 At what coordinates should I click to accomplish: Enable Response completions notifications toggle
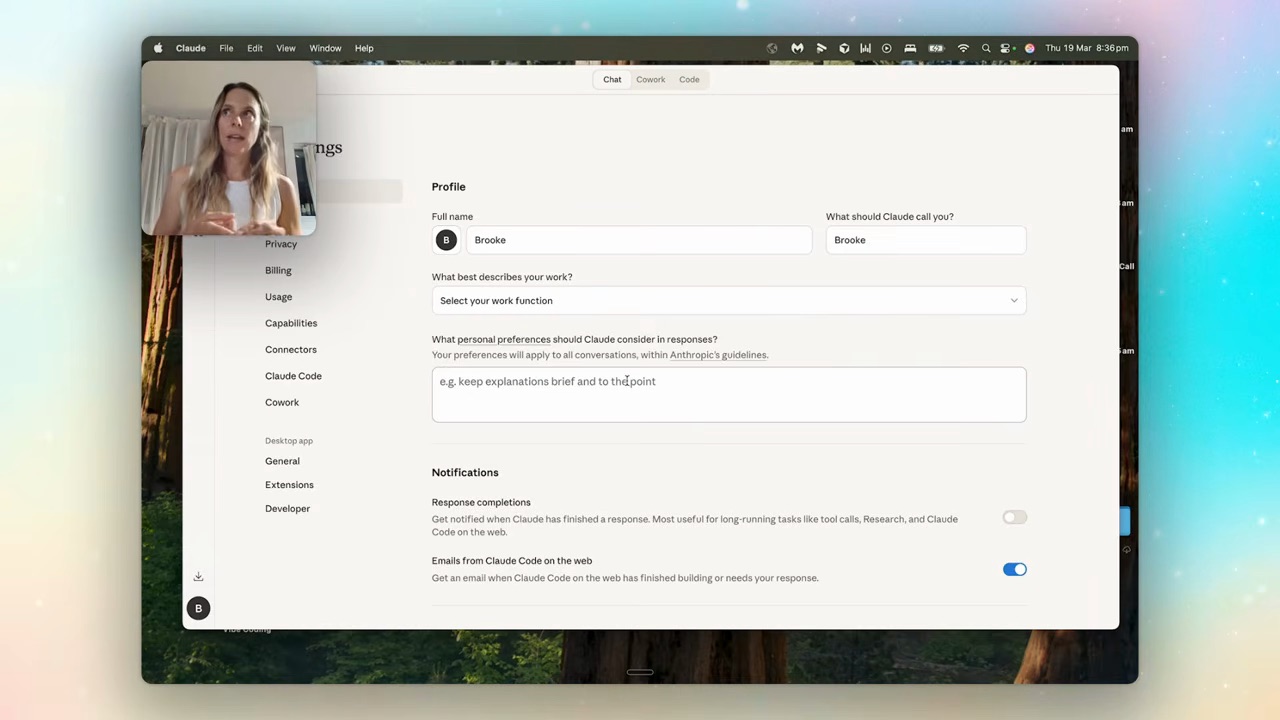point(1014,517)
